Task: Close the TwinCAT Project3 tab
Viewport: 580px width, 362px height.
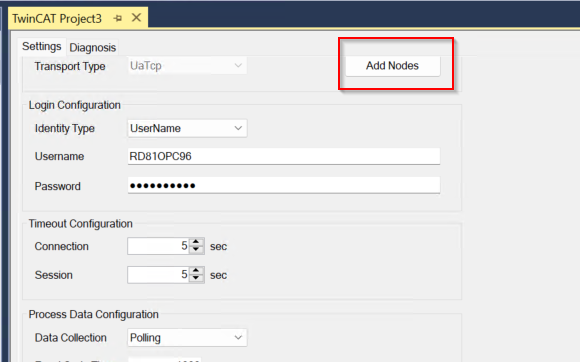Action: pyautogui.click(x=136, y=17)
